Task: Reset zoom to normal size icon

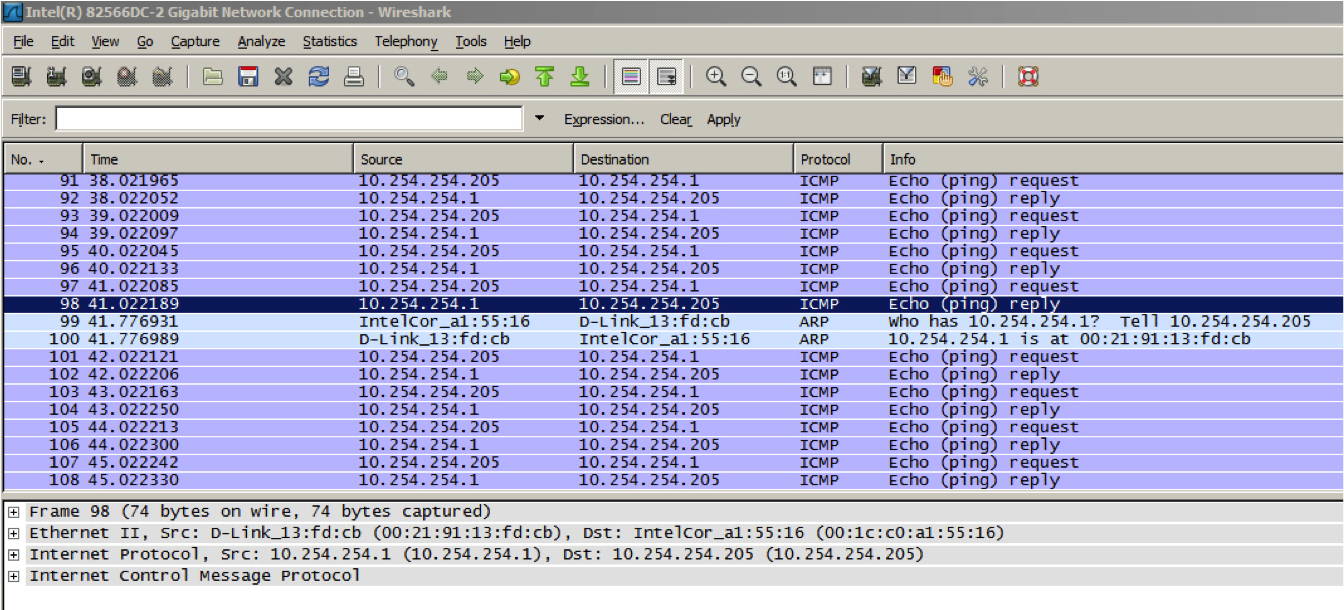Action: (x=786, y=77)
